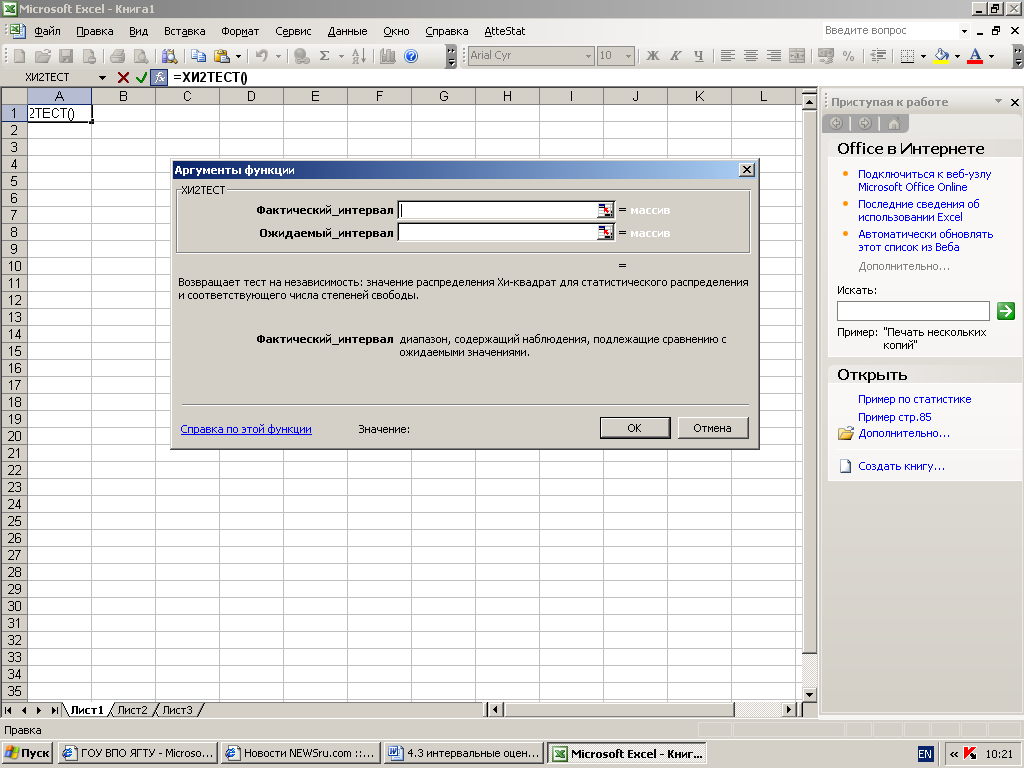This screenshot has width=1024, height=768.
Task: Click the Ожидаемый_интервал input field
Action: coord(498,233)
